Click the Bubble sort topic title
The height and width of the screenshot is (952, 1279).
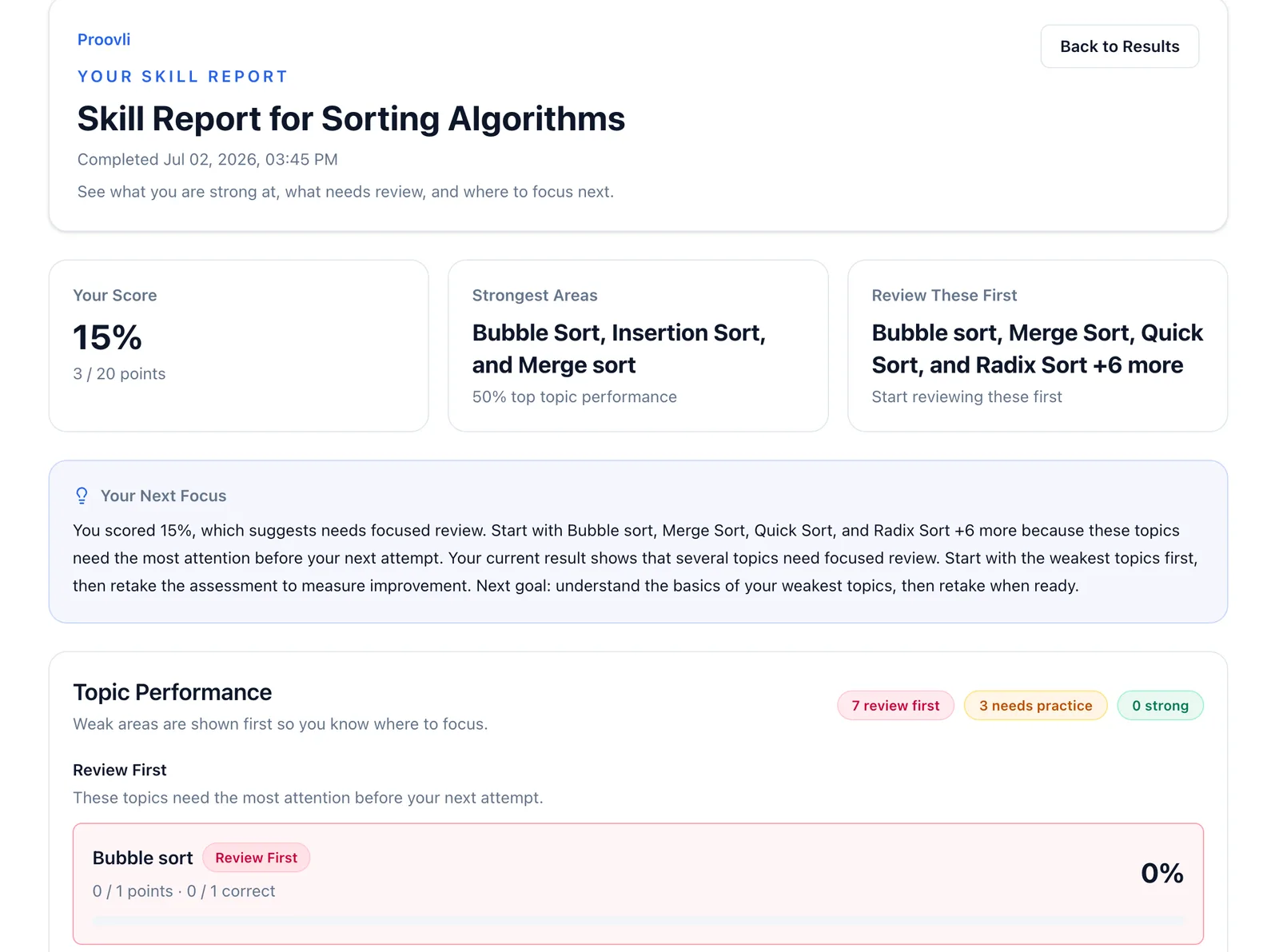pyautogui.click(x=142, y=858)
